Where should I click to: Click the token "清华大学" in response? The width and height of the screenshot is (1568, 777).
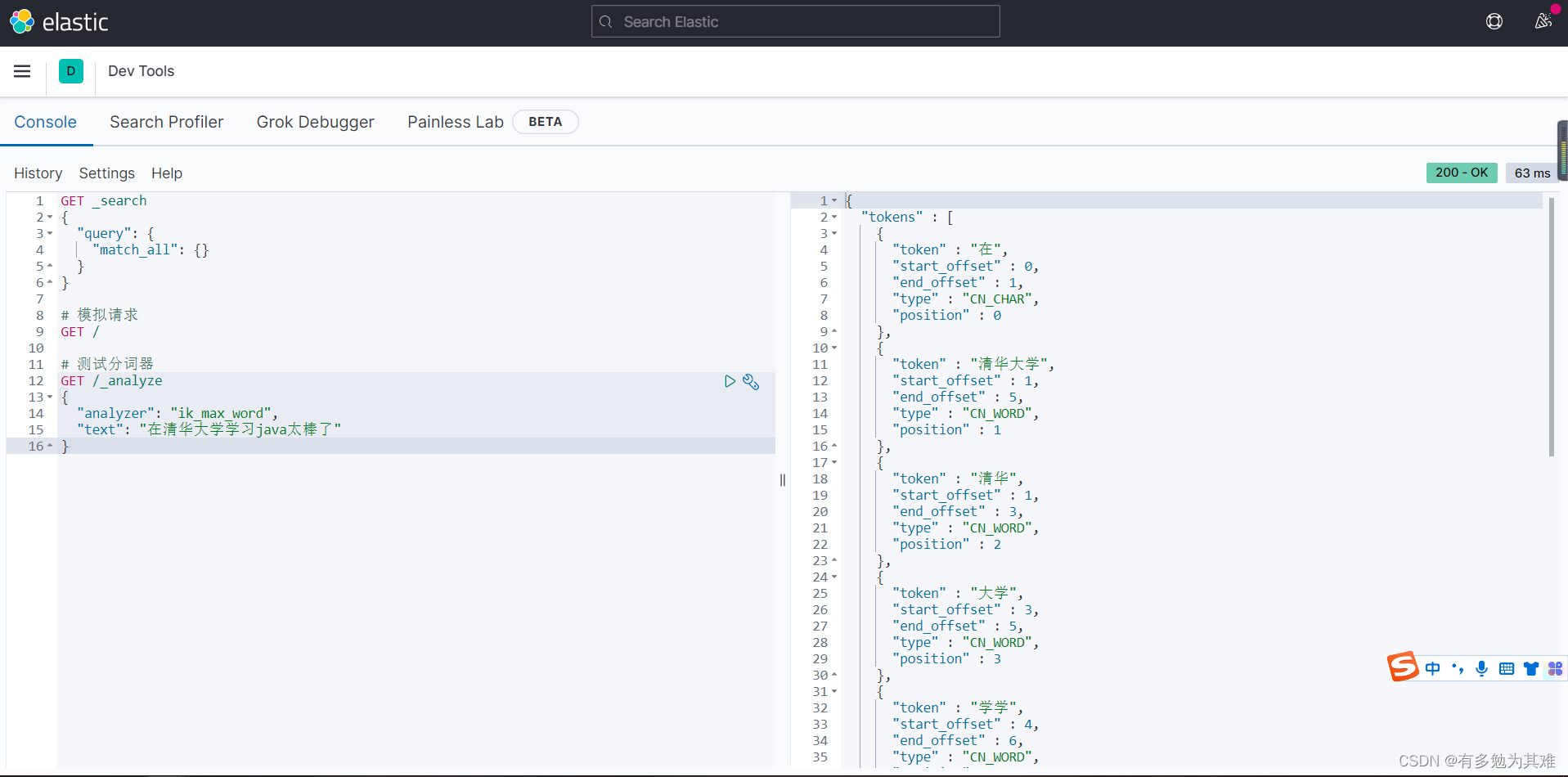tap(1009, 364)
